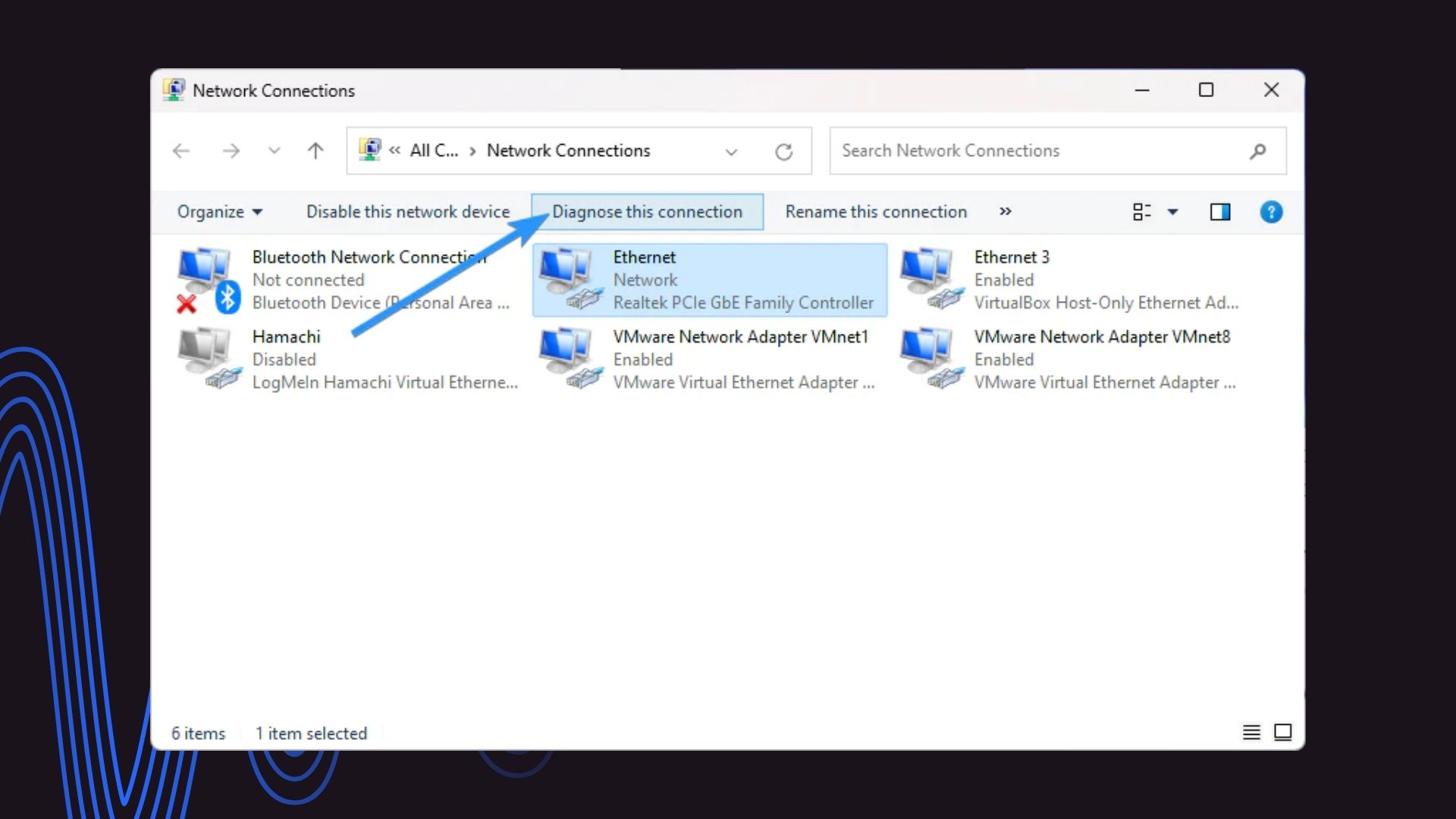This screenshot has width=1456, height=819.
Task: Go forward using the forward arrow
Action: click(x=231, y=151)
